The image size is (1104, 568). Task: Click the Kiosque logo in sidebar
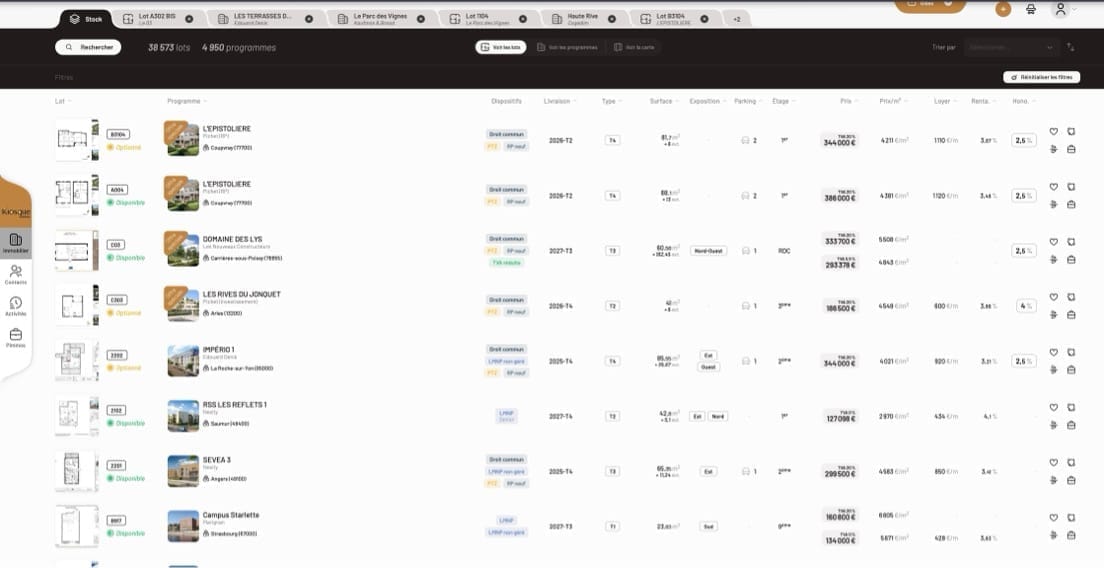[x=15, y=211]
